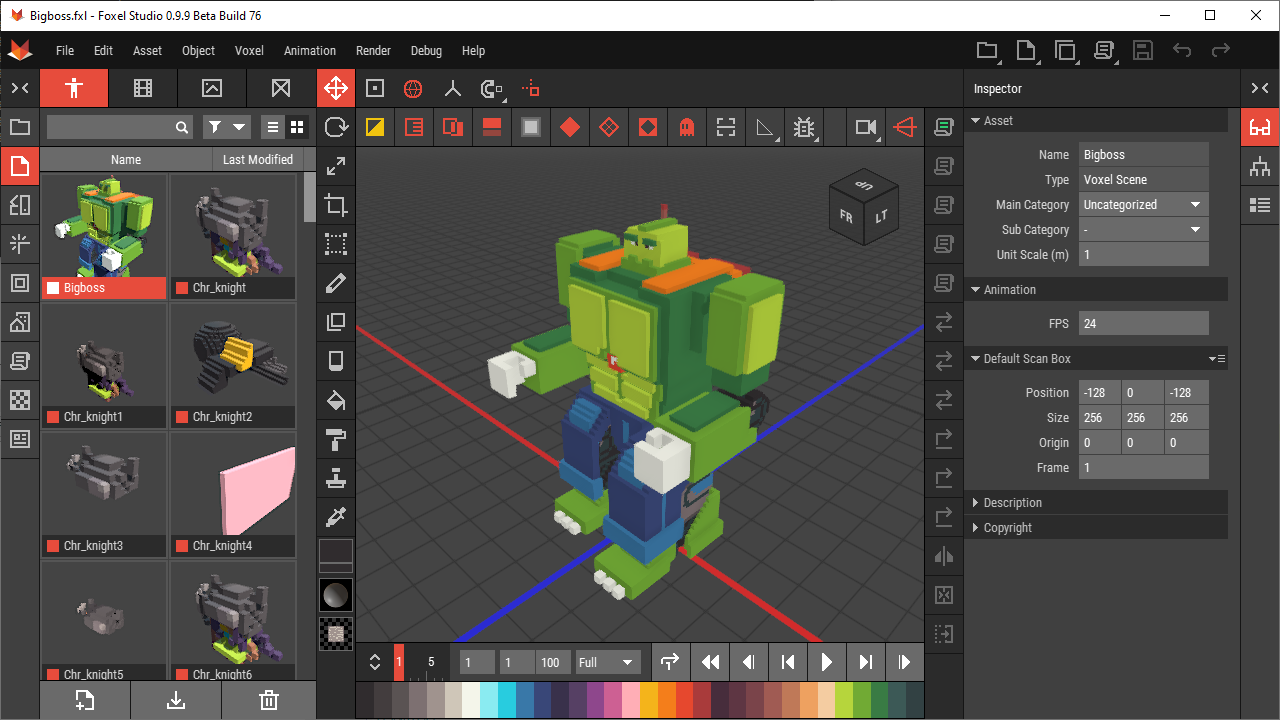Sort assets by Last Modified column

click(x=256, y=159)
